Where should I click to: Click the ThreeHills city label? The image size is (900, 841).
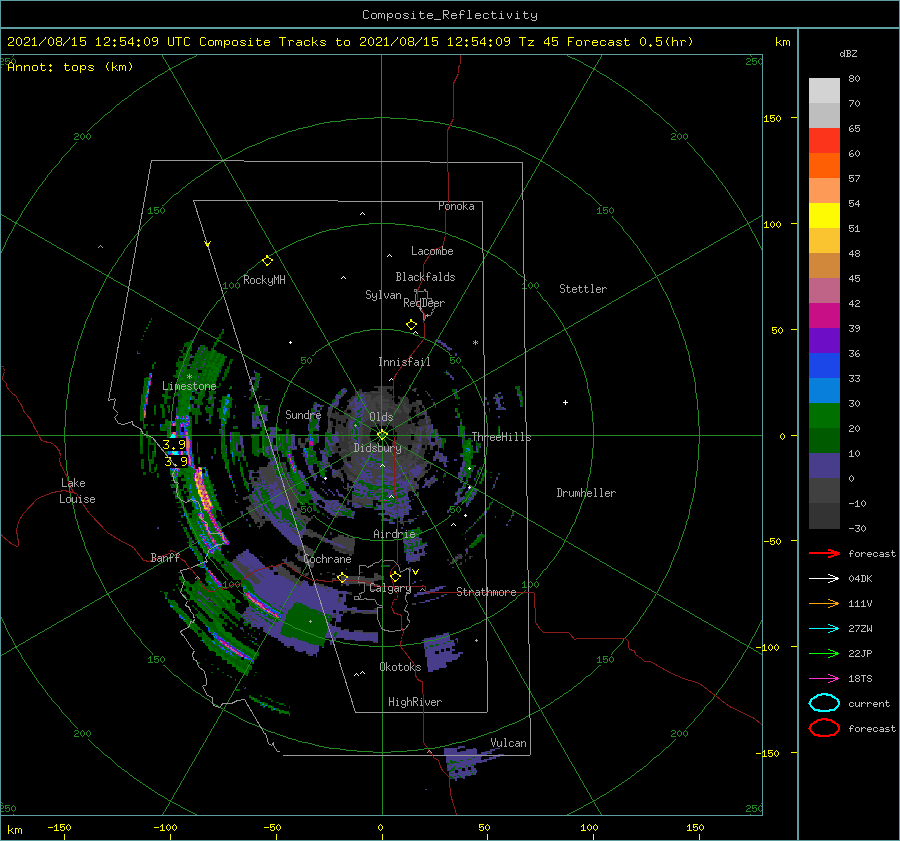[x=501, y=437]
